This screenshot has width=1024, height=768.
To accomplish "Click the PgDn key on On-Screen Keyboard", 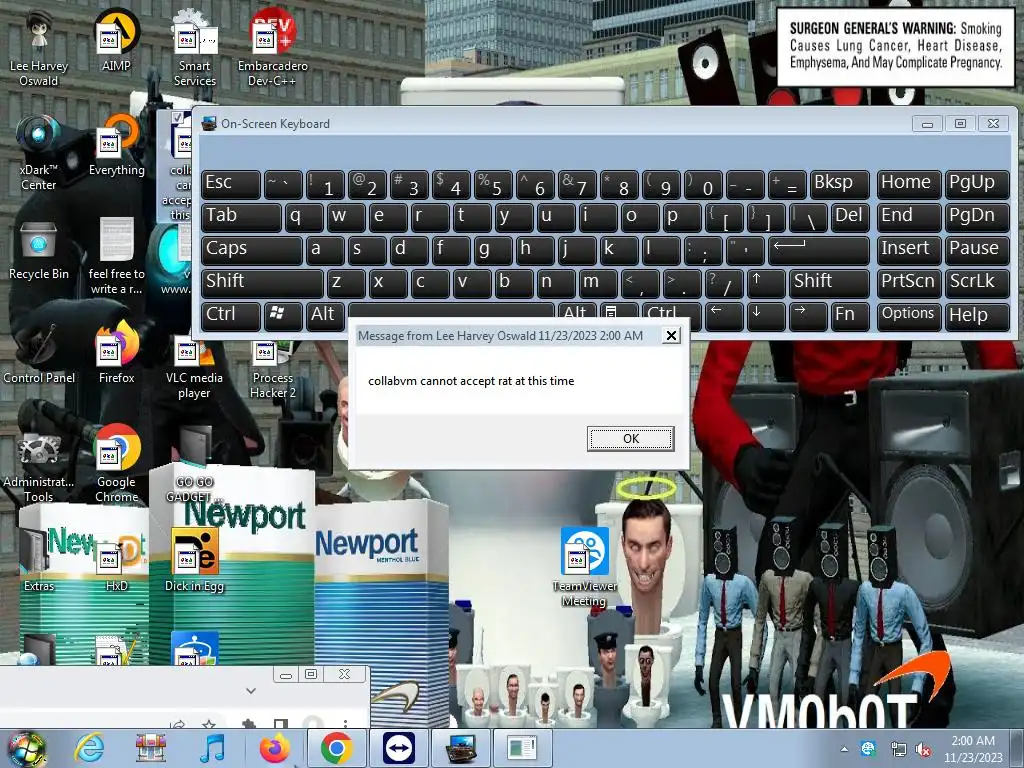I will pyautogui.click(x=977, y=216).
